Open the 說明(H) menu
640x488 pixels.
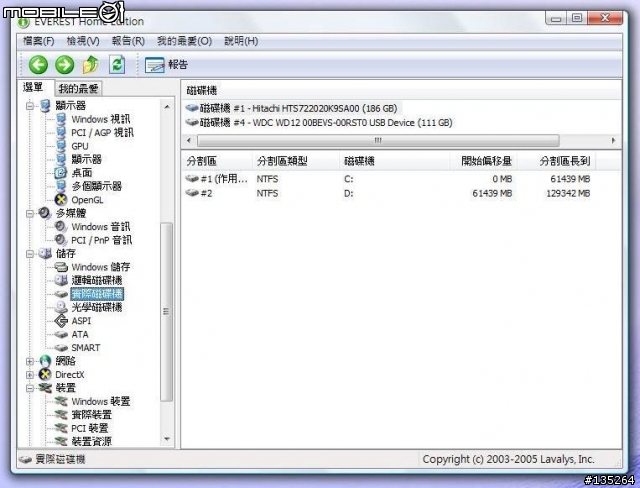tap(241, 41)
